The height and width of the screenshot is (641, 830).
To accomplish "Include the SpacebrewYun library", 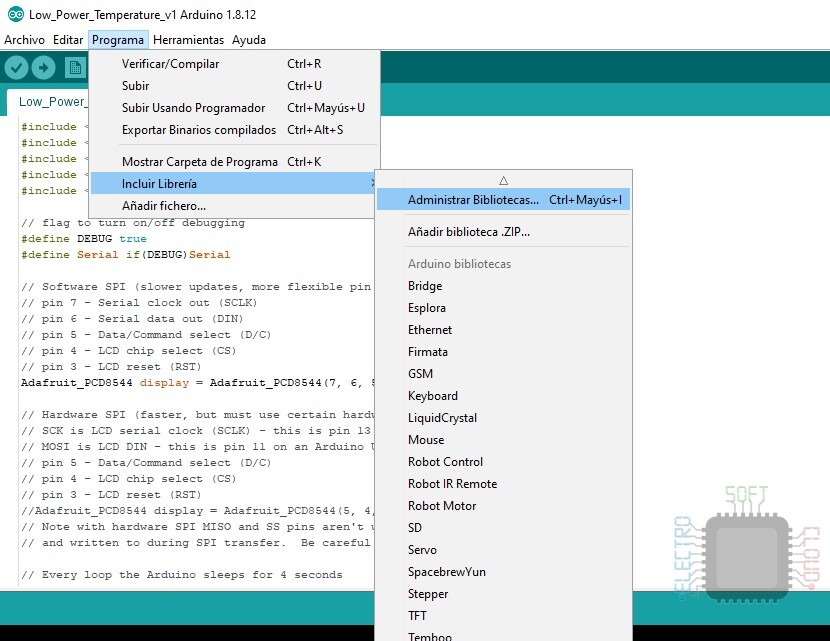I will [x=503, y=572].
